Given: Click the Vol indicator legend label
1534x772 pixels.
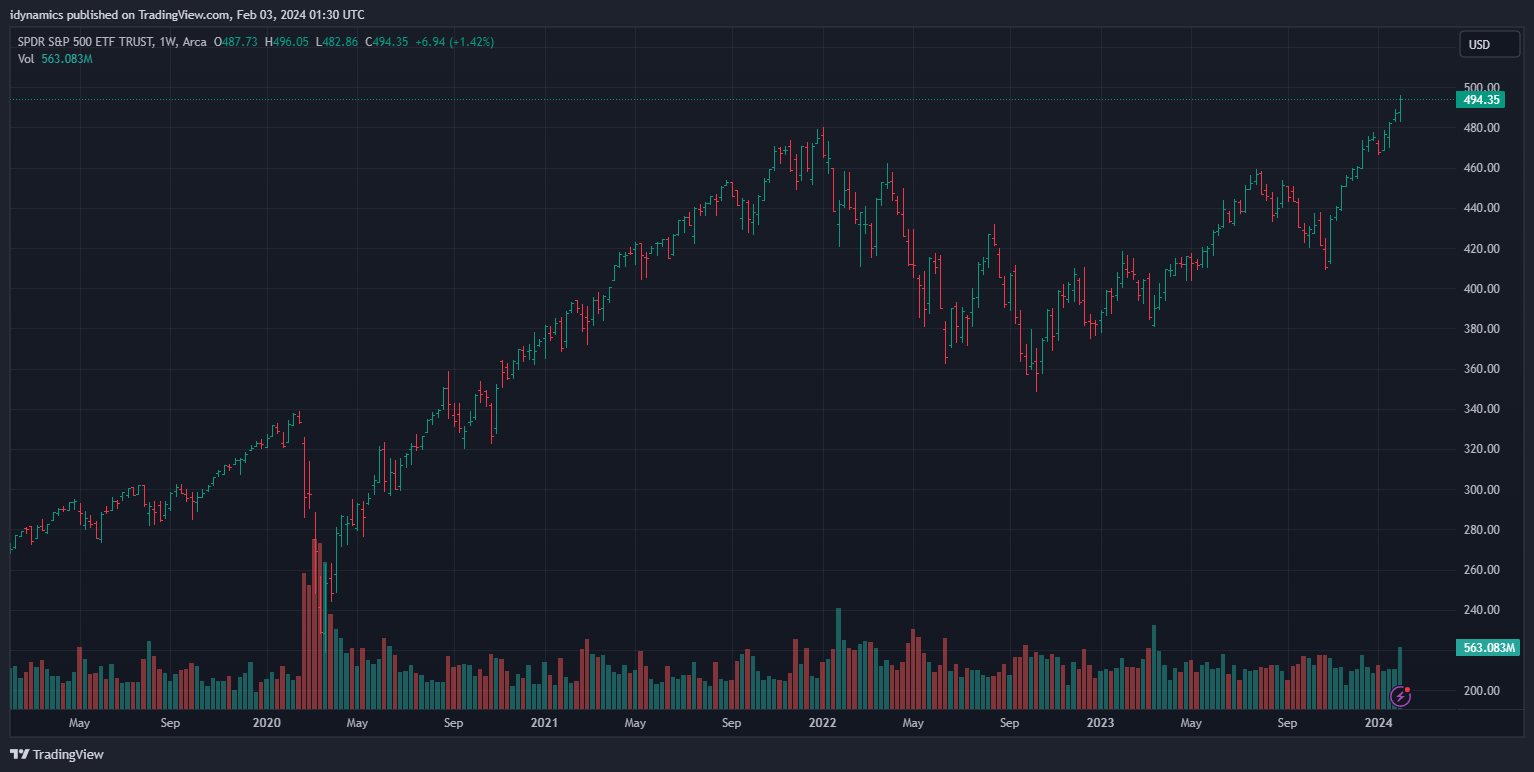Looking at the screenshot, I should [x=26, y=59].
